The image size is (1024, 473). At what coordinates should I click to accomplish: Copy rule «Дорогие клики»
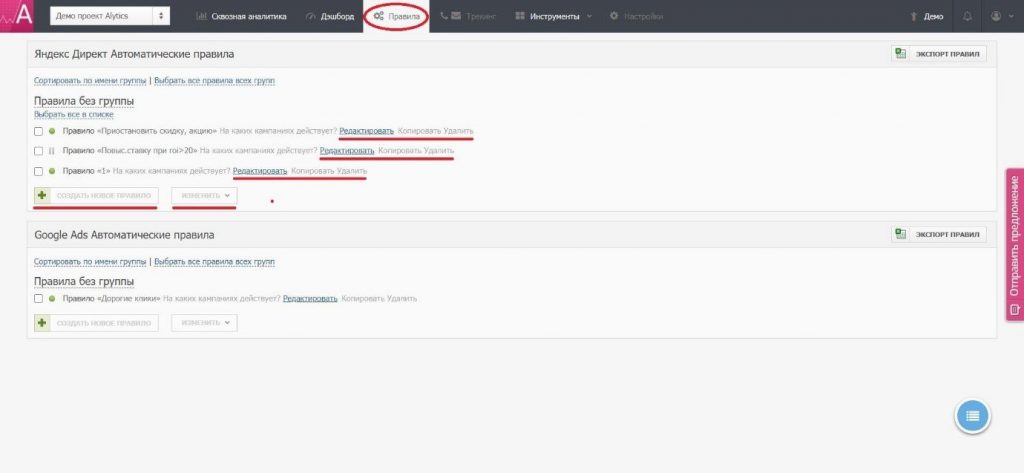pyautogui.click(x=362, y=299)
